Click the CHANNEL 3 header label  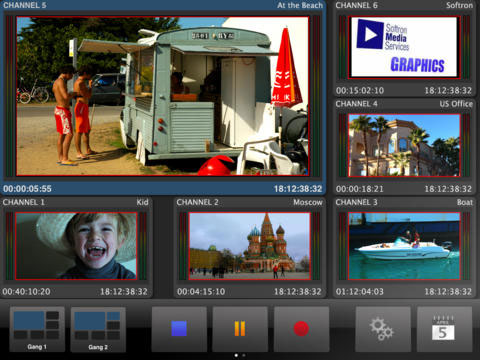click(357, 202)
